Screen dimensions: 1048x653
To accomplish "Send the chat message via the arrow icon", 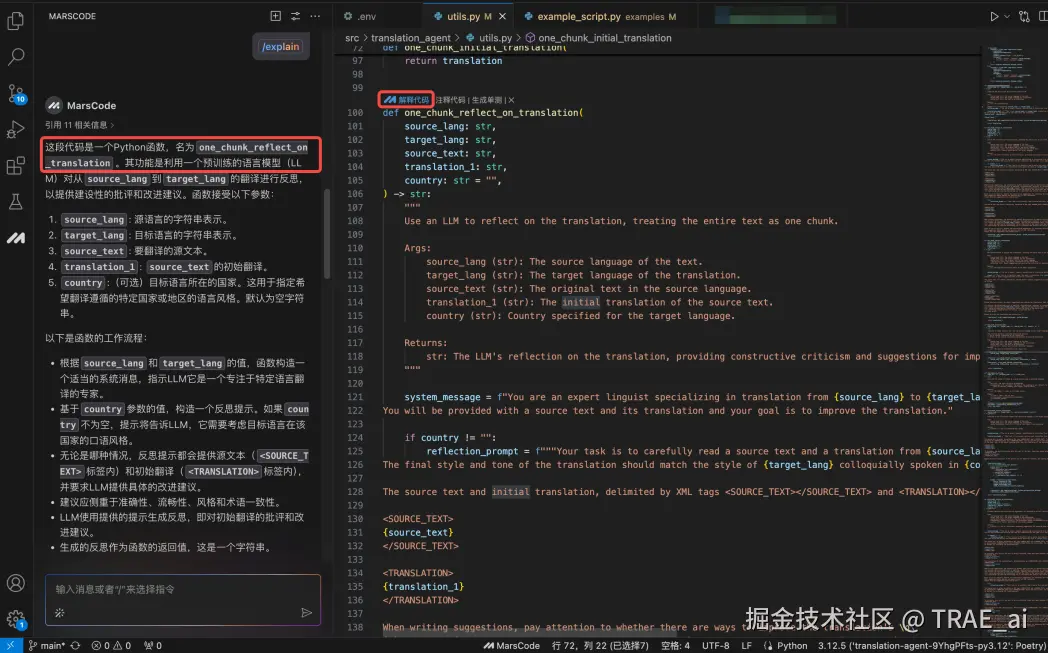I will pos(307,613).
